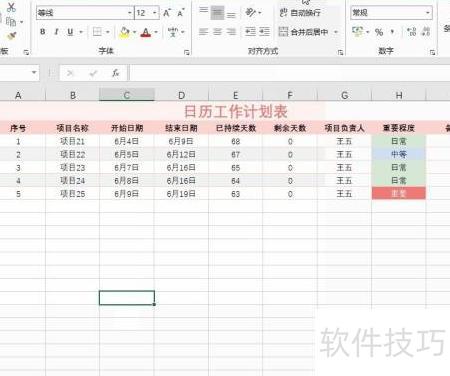Click the formula bar confirm checkmark

[x=93, y=73]
